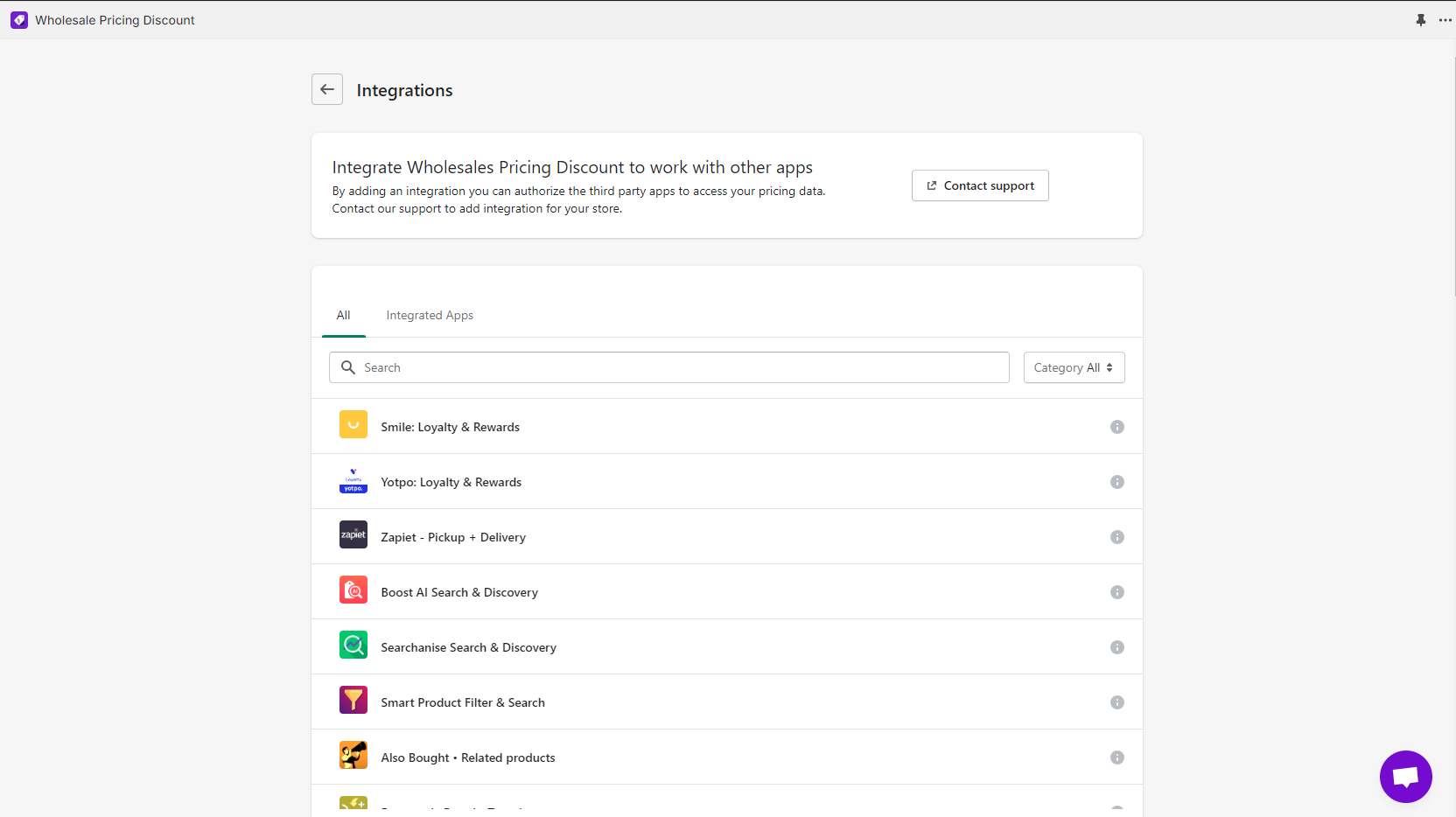Screen dimensions: 1456x817
Task: Select the Also Bought • Related products text
Action: pyautogui.click(x=468, y=758)
